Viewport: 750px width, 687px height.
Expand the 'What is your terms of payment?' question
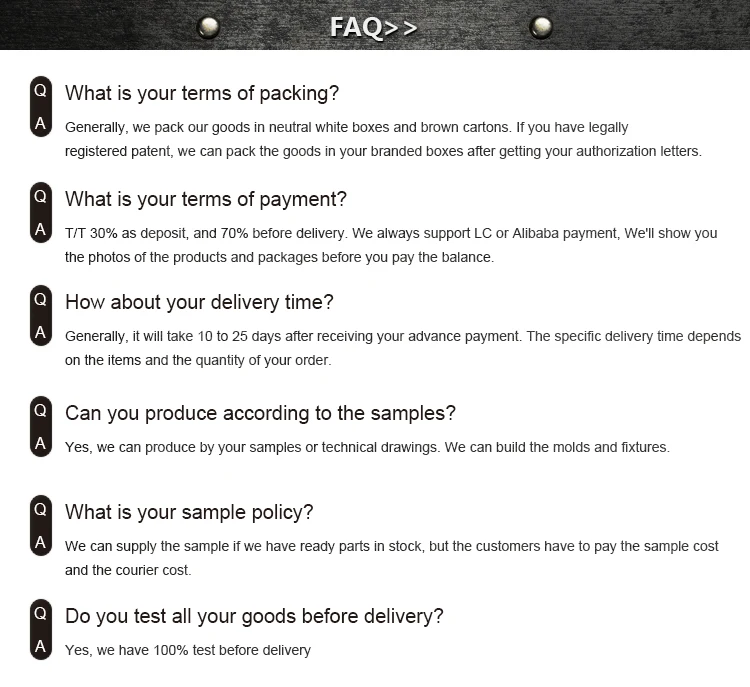pos(206,199)
